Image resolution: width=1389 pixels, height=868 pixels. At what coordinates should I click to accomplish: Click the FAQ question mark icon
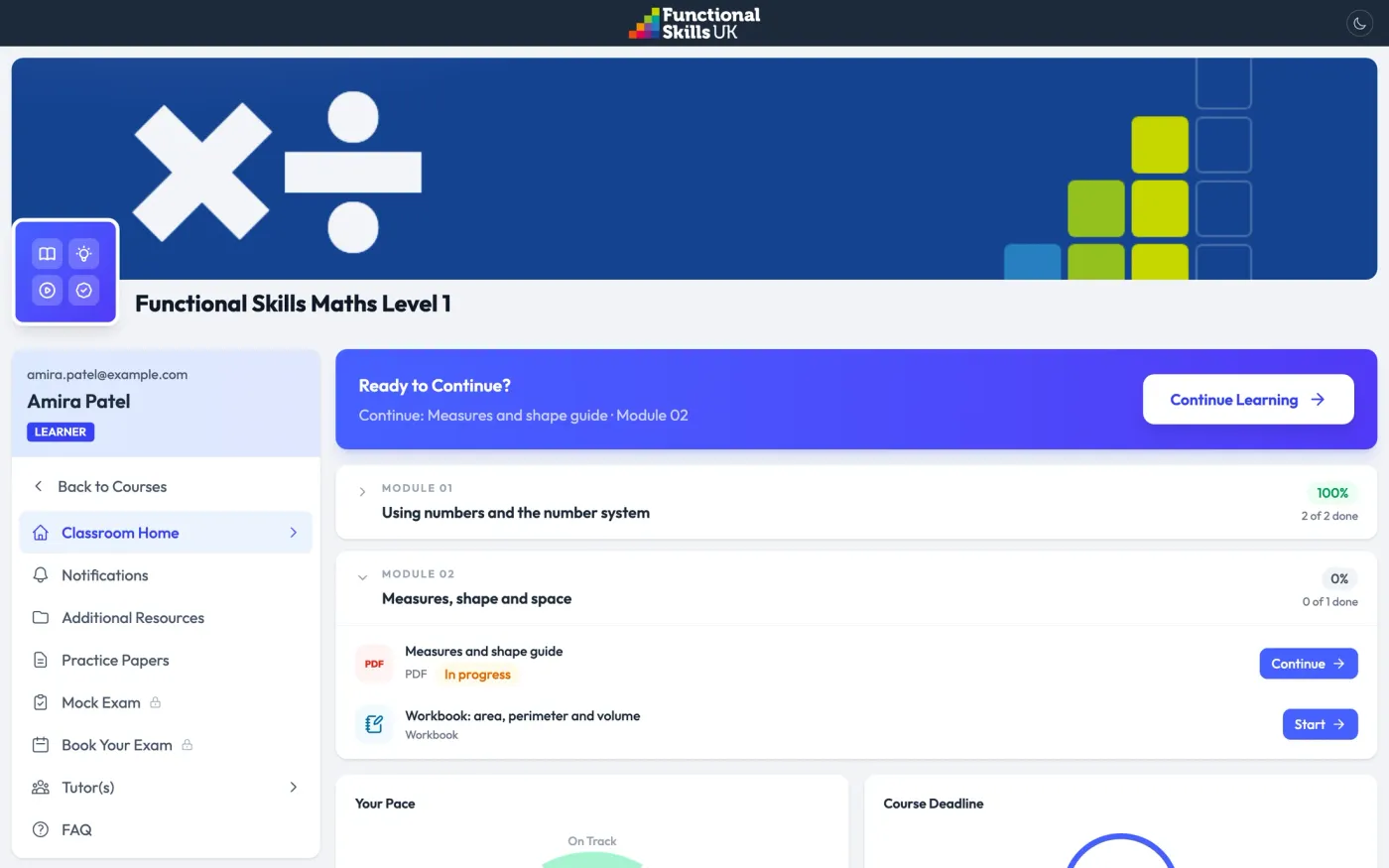41,829
